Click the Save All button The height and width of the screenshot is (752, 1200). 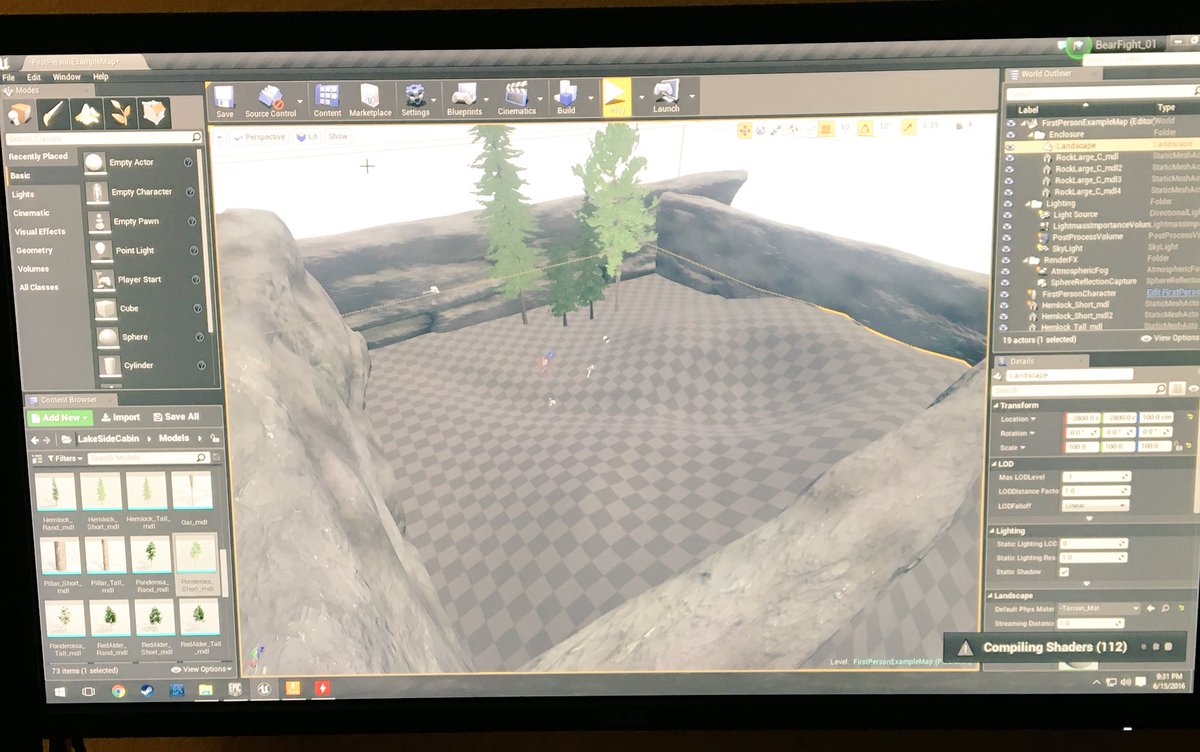175,417
